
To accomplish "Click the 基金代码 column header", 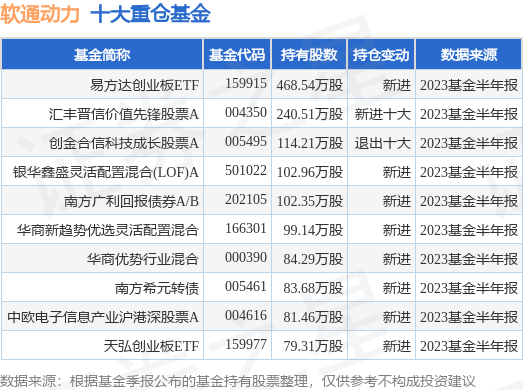I will [x=237, y=55].
